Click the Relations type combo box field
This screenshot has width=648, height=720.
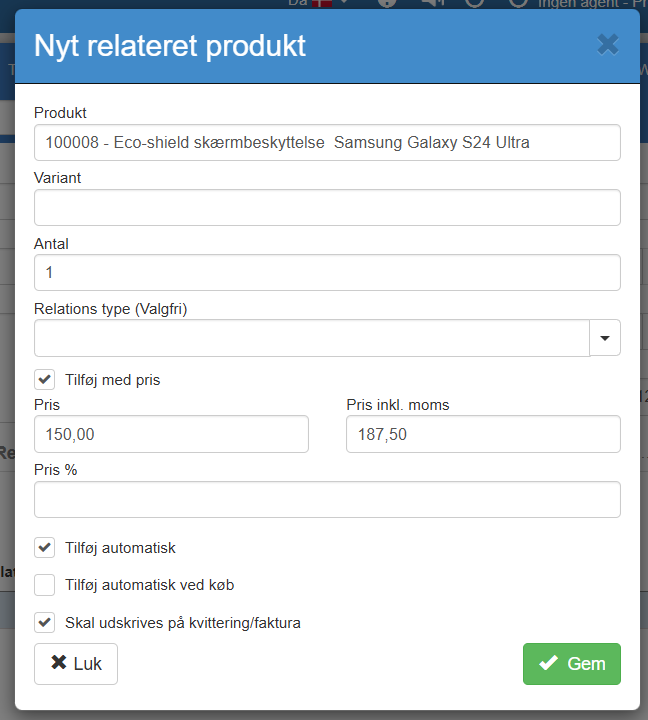[x=312, y=338]
